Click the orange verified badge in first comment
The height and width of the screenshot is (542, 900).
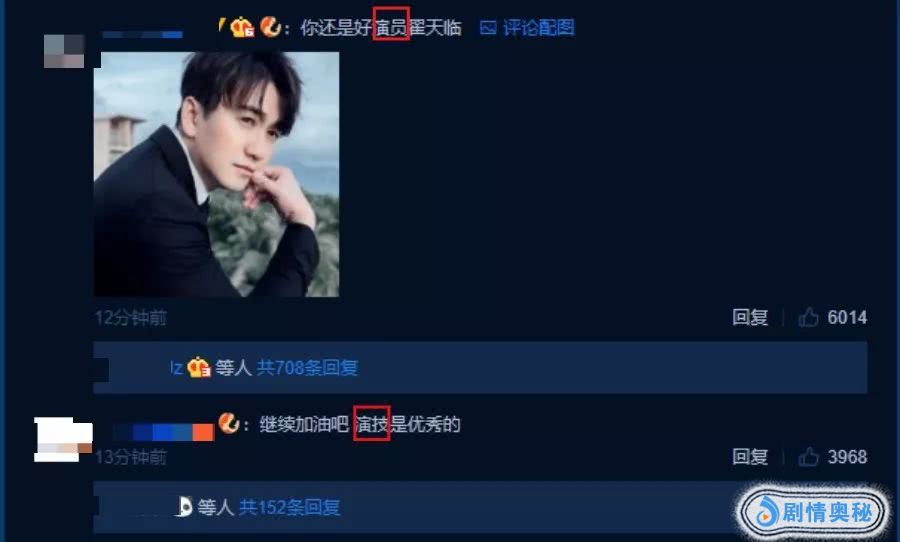(x=270, y=26)
